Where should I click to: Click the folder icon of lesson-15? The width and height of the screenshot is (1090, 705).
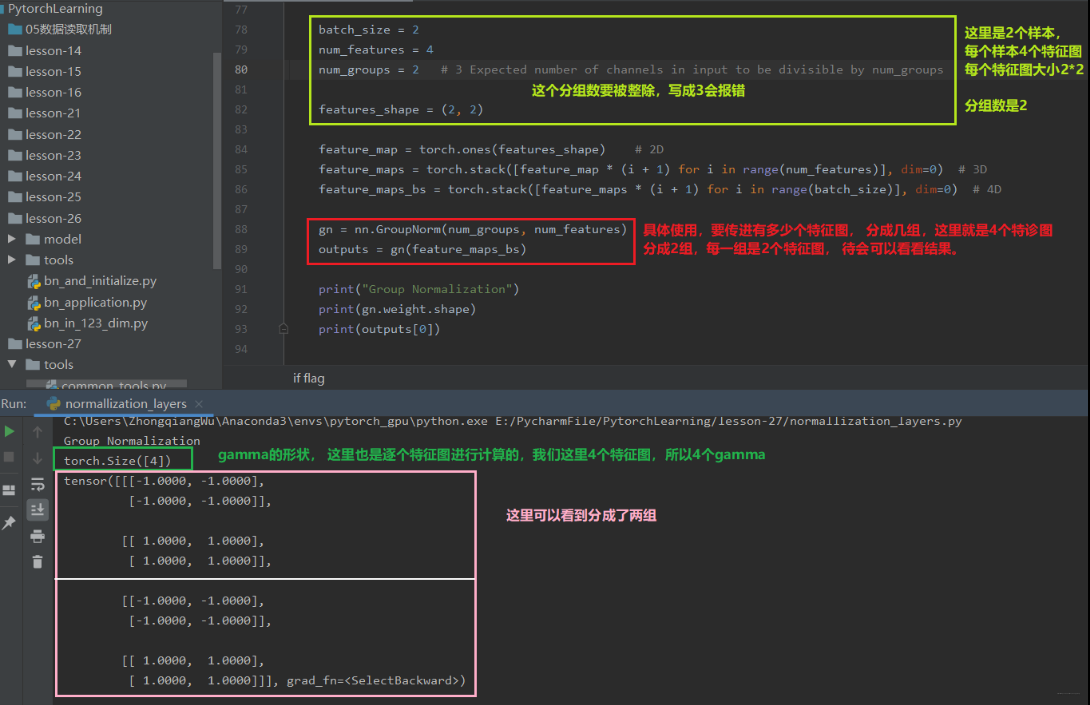point(15,72)
